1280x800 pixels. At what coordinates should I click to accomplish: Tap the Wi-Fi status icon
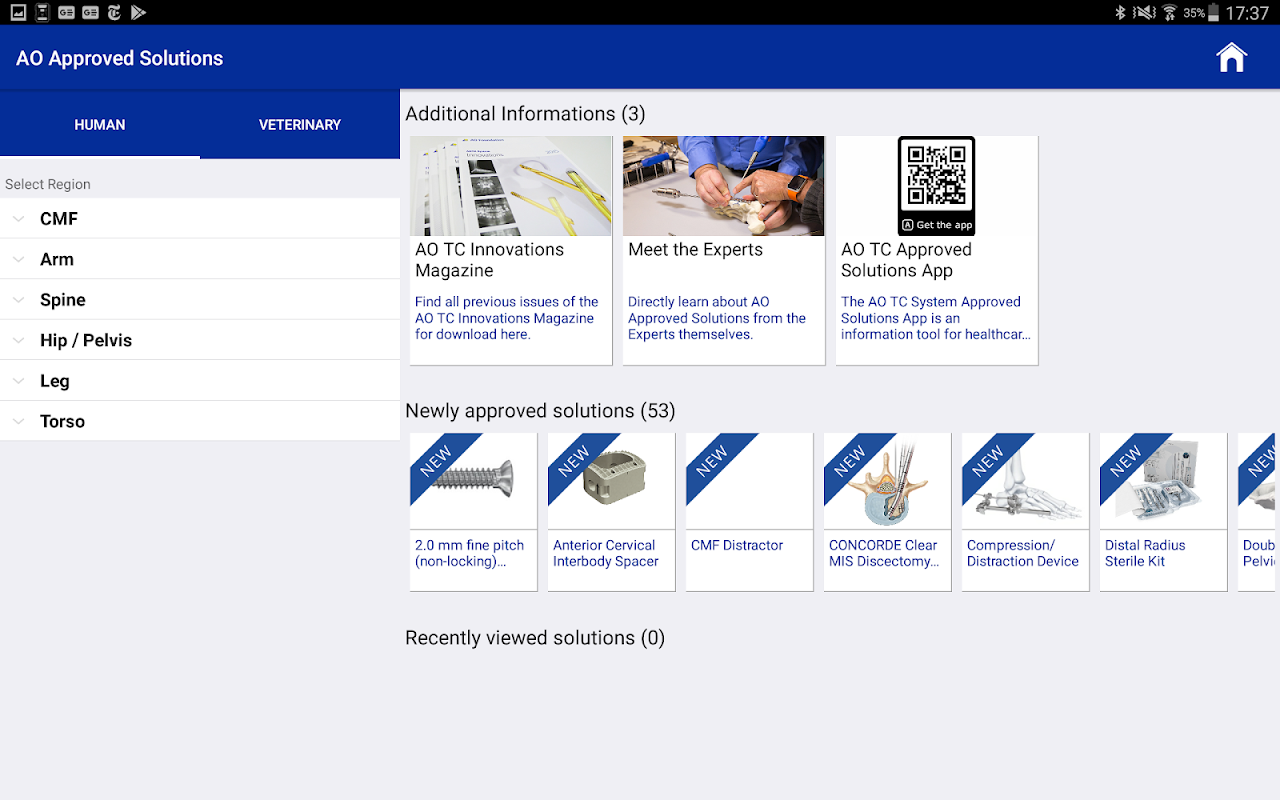tap(1169, 13)
